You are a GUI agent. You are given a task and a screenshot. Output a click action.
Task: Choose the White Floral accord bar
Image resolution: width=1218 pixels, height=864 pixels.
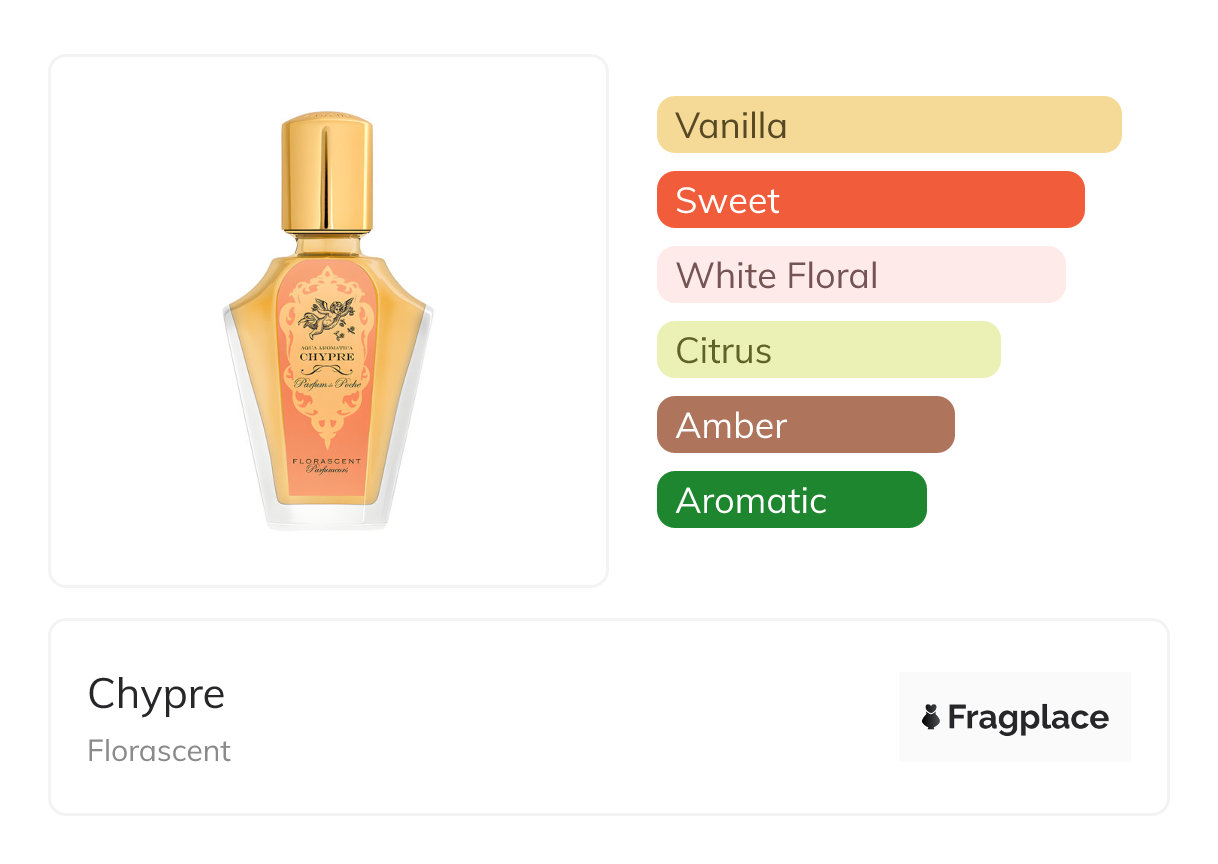(860, 275)
